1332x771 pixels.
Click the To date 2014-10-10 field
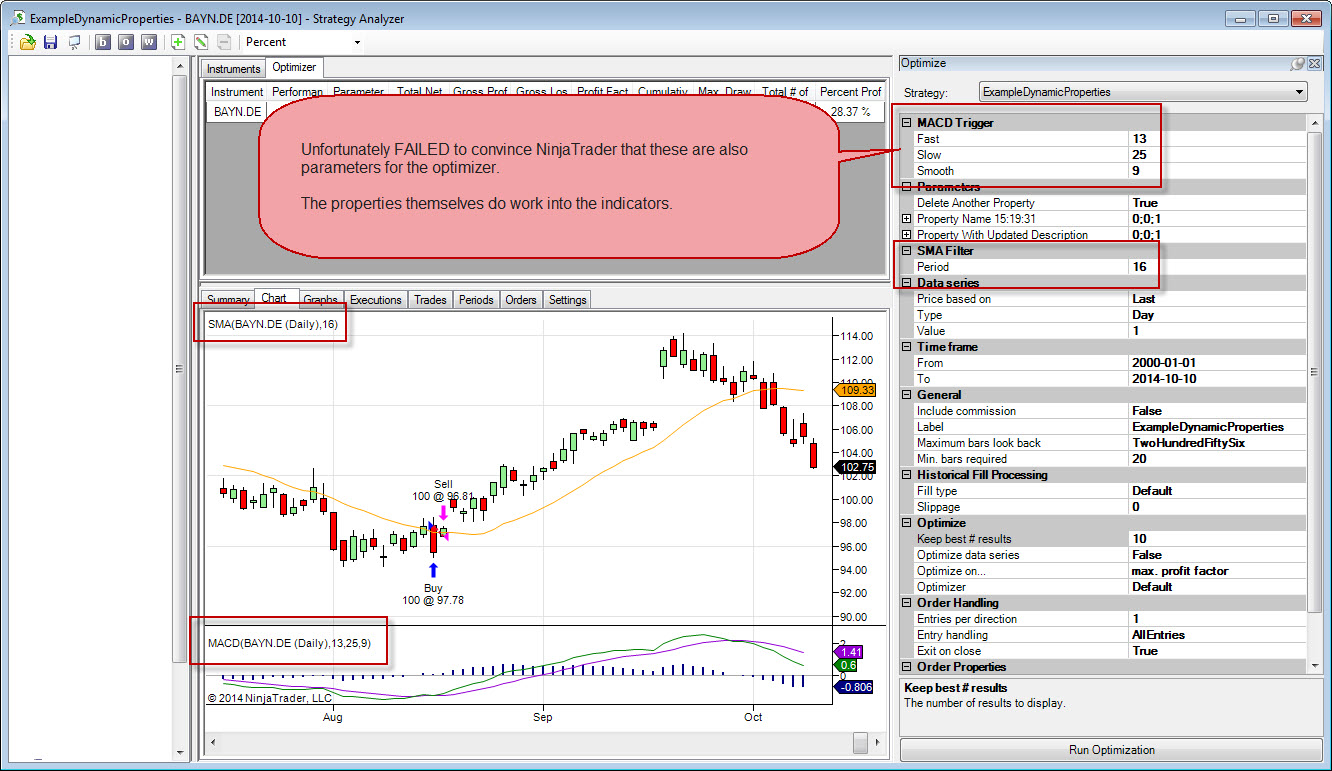1218,379
